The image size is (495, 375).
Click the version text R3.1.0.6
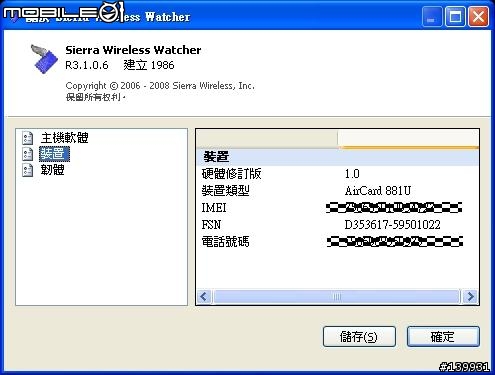coord(87,65)
